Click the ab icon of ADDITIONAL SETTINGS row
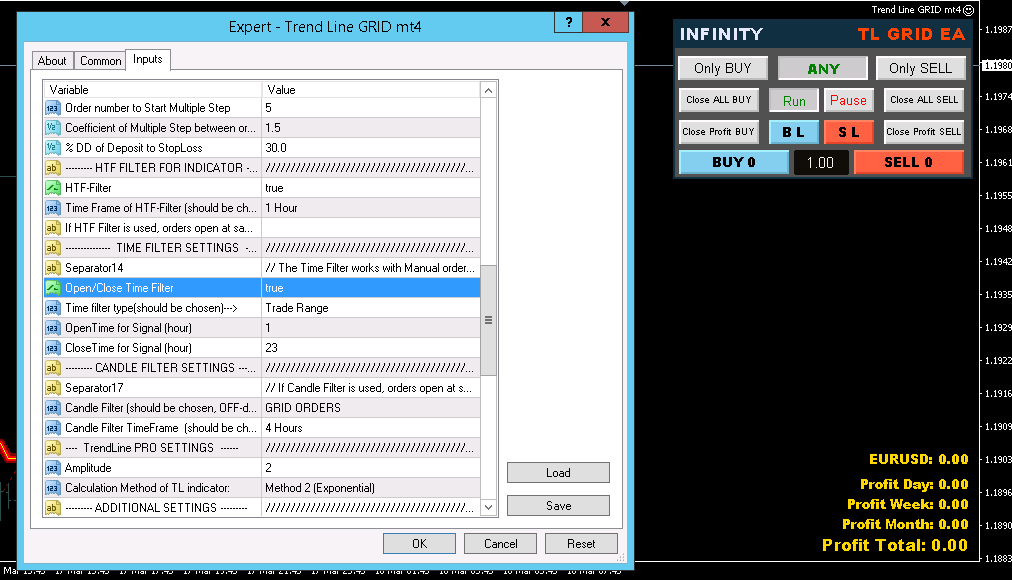The width and height of the screenshot is (1012, 580). pyautogui.click(x=53, y=508)
